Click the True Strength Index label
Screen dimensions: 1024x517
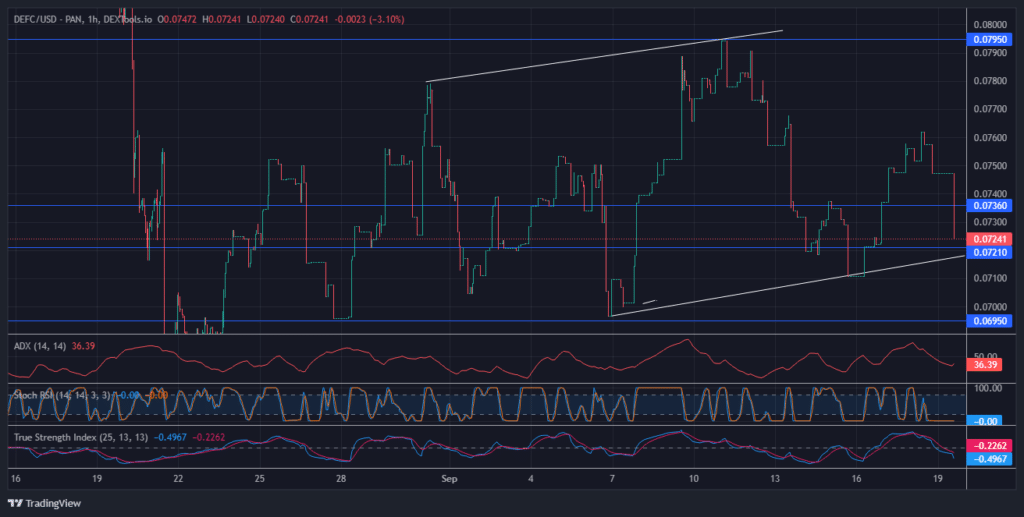click(x=81, y=437)
